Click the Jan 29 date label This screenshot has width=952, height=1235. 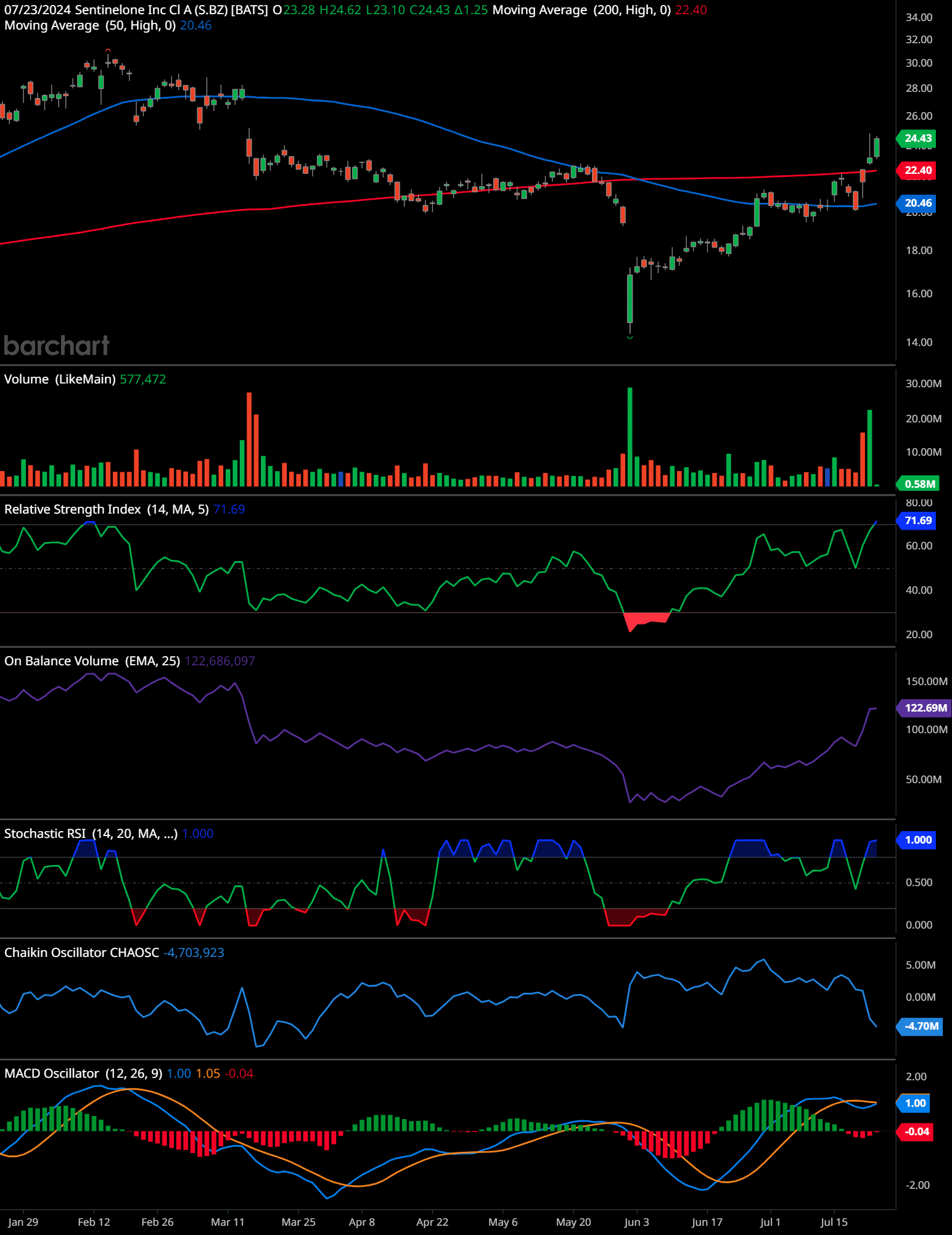23,1222
